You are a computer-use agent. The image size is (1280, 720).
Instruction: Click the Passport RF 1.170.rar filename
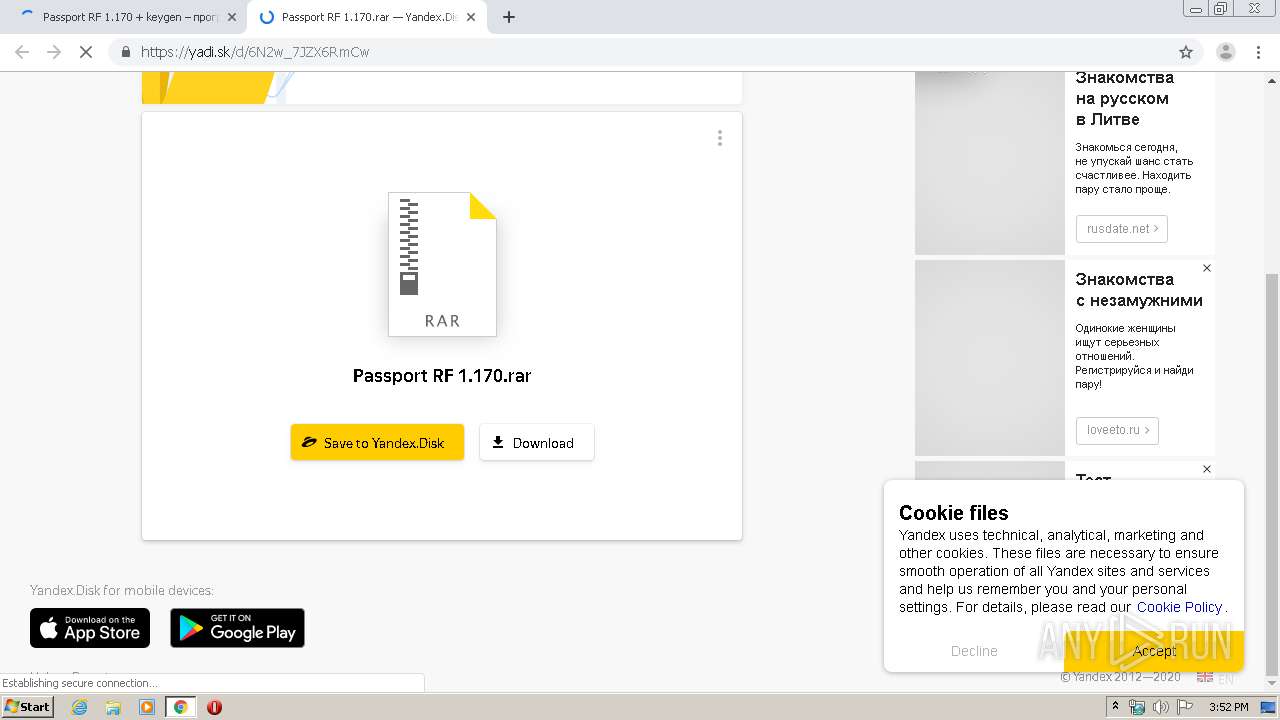tap(442, 376)
